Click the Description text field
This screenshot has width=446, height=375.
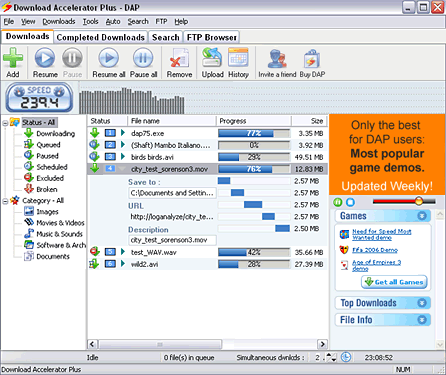172,240
